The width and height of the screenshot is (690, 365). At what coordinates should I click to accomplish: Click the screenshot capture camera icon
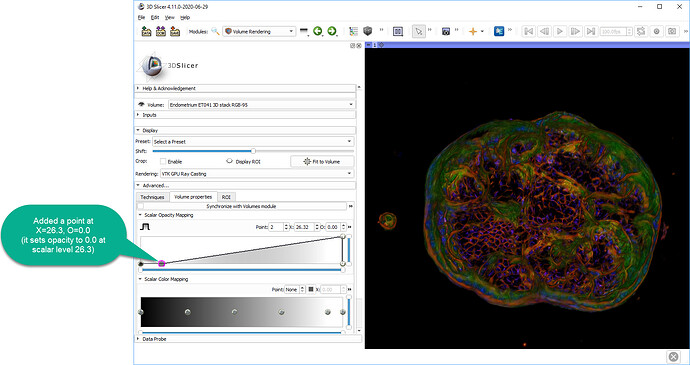[446, 31]
